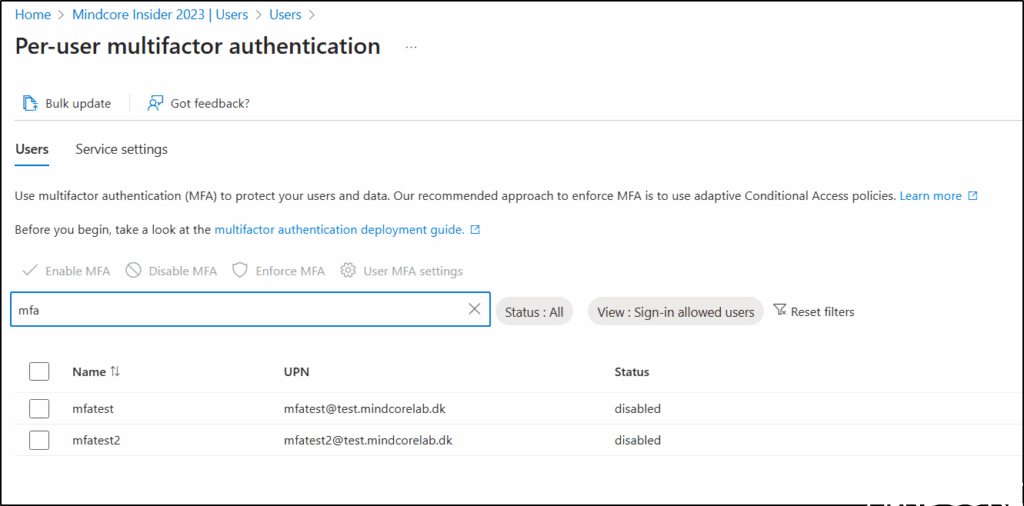The image size is (1024, 506).
Task: Sort the list using the Name arrows icon
Action: [115, 371]
